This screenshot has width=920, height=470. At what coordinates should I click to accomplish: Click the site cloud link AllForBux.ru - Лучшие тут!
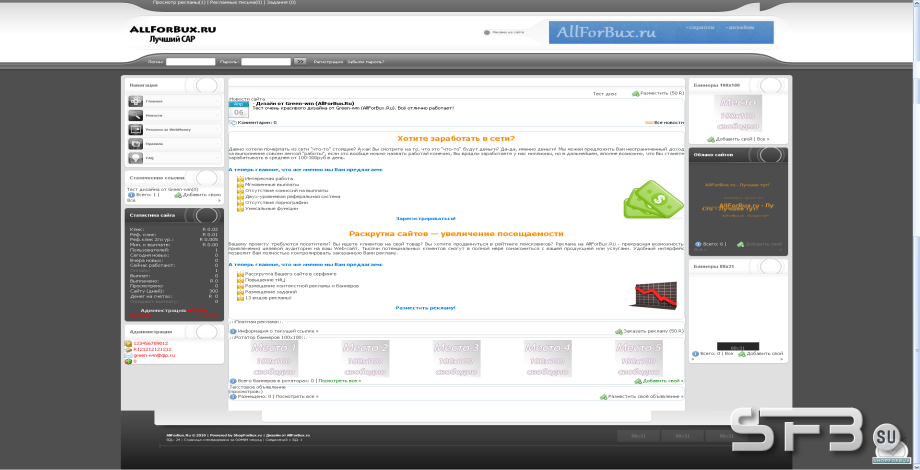[x=738, y=185]
